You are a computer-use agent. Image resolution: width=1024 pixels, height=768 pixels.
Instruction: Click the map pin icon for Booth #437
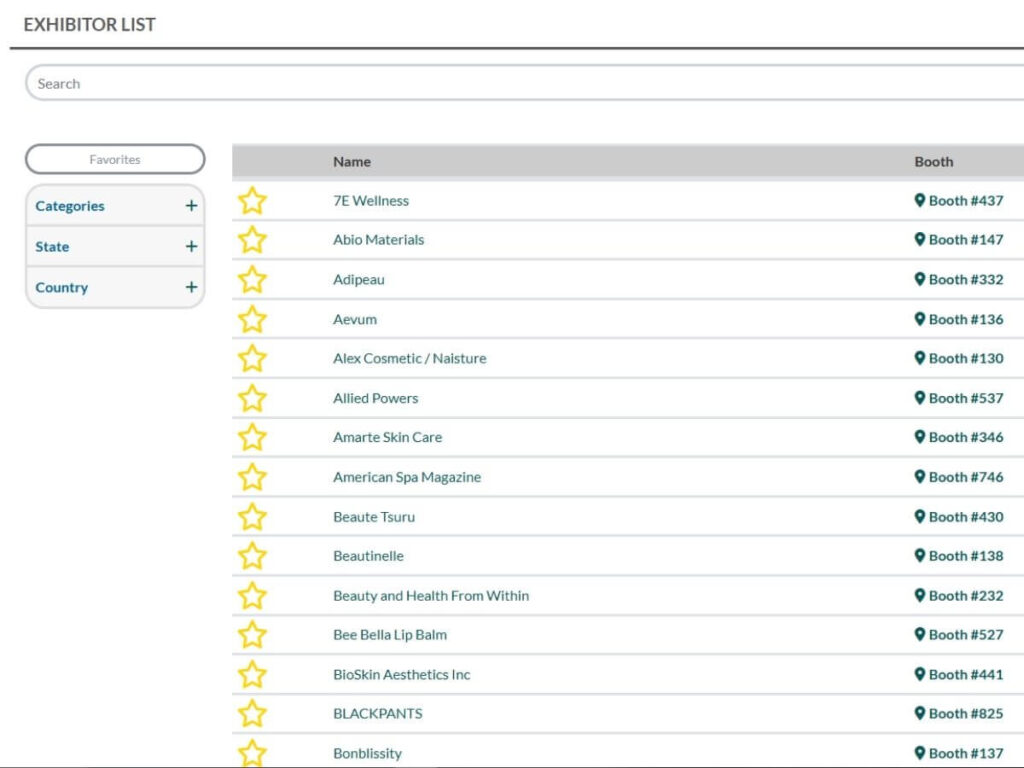pyautogui.click(x=920, y=200)
